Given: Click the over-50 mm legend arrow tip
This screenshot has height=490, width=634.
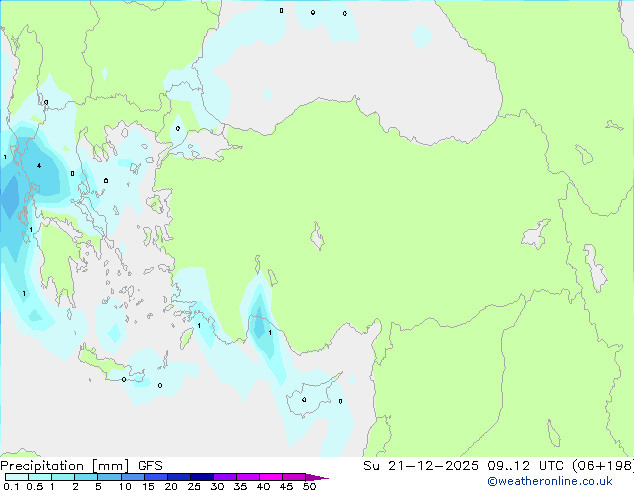Looking at the screenshot, I should (x=317, y=477).
